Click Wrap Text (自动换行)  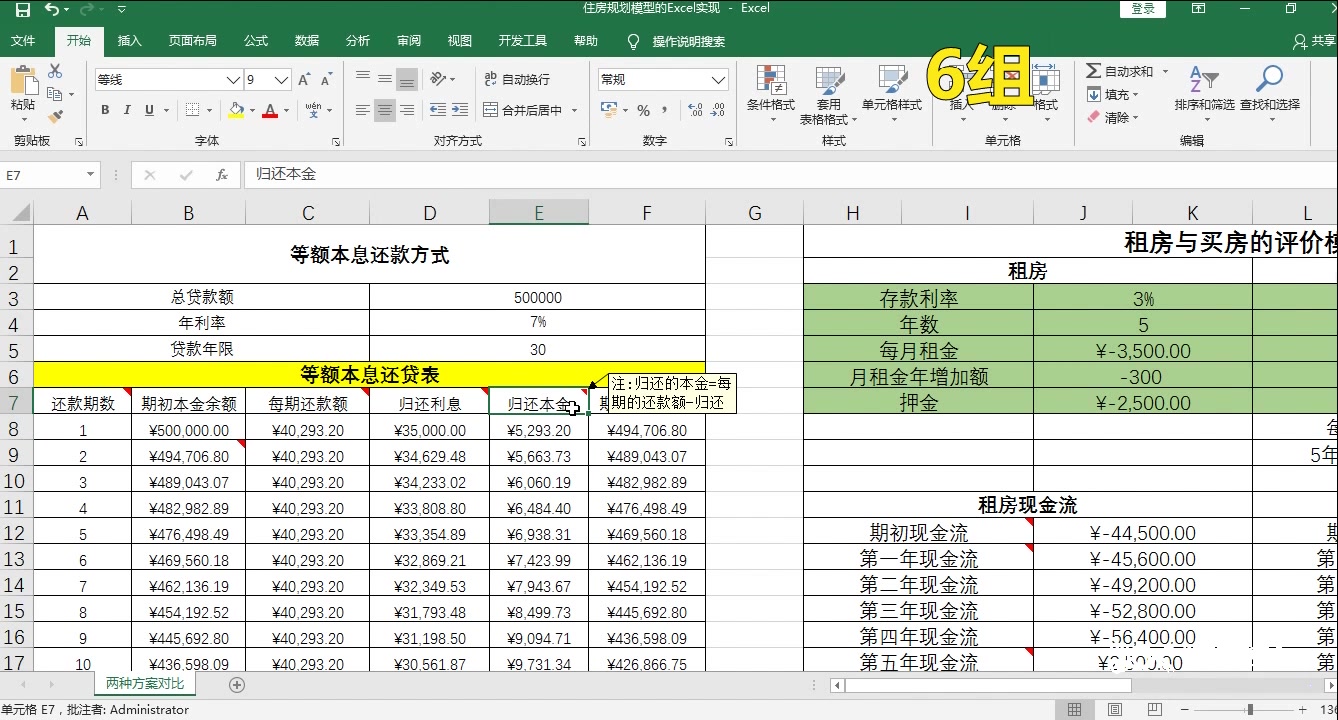517,79
